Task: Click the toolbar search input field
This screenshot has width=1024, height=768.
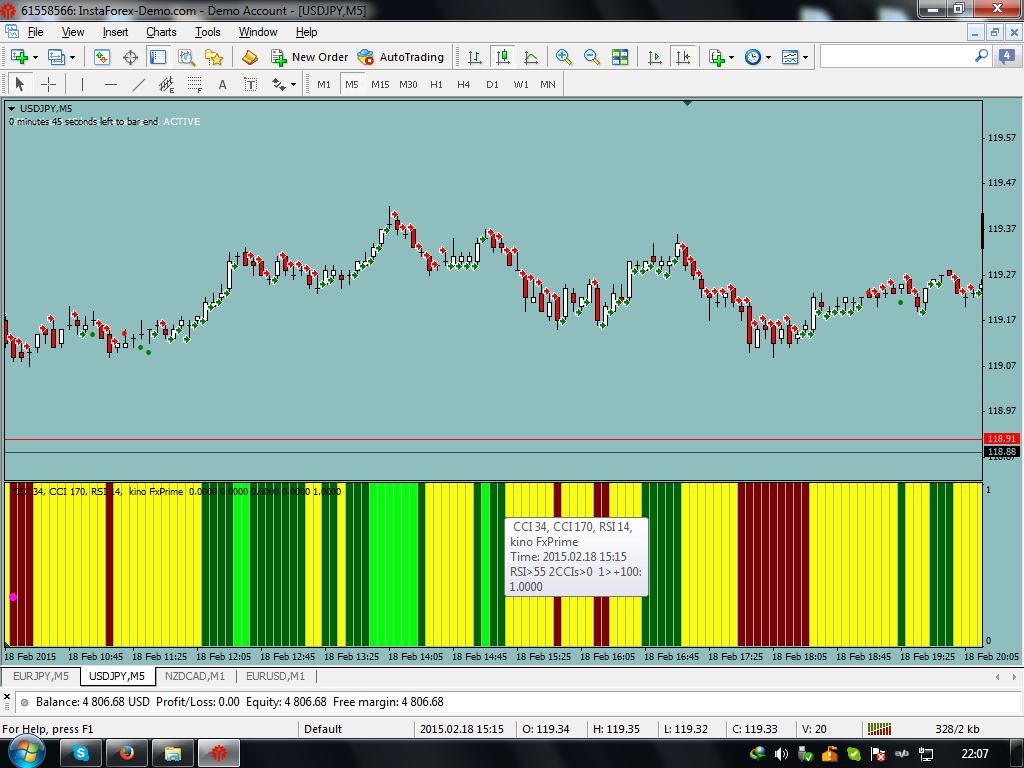Action: click(x=895, y=57)
